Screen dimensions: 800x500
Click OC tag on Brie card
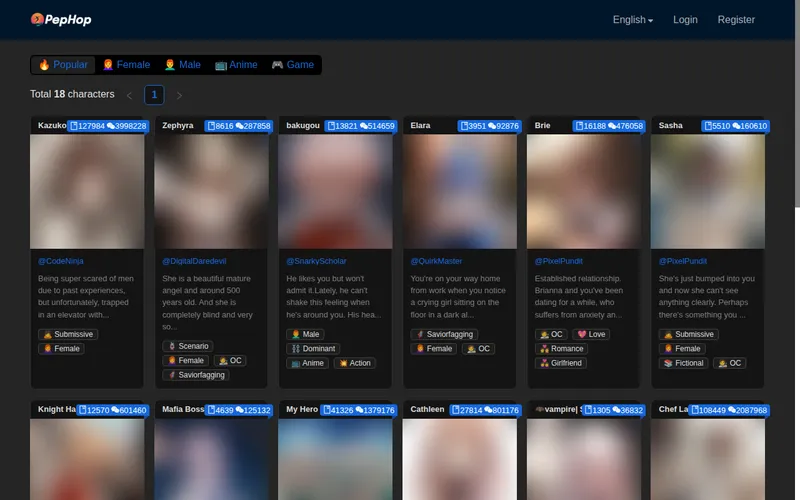coord(551,334)
